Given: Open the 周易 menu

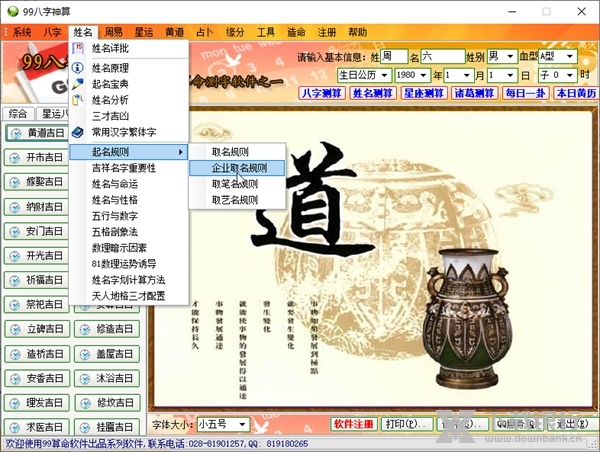Looking at the screenshot, I should (x=114, y=33).
